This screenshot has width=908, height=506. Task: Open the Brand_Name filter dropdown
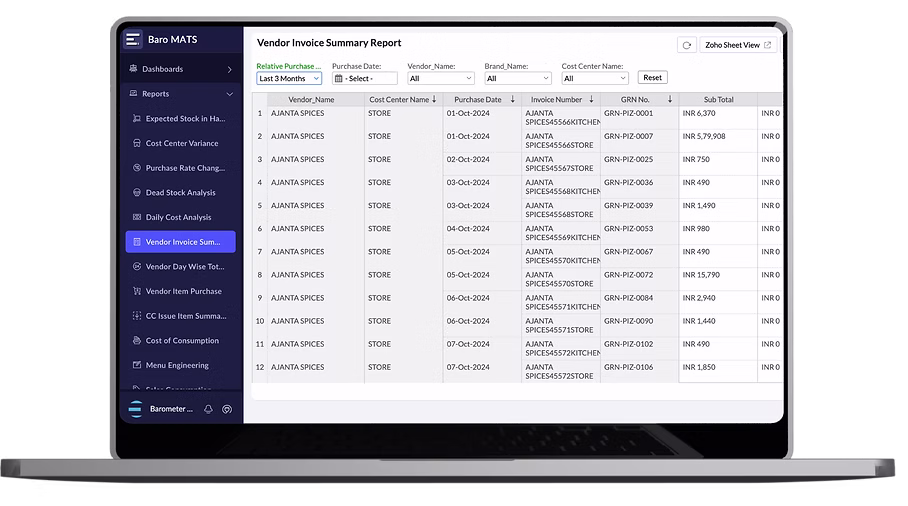pyautogui.click(x=518, y=78)
